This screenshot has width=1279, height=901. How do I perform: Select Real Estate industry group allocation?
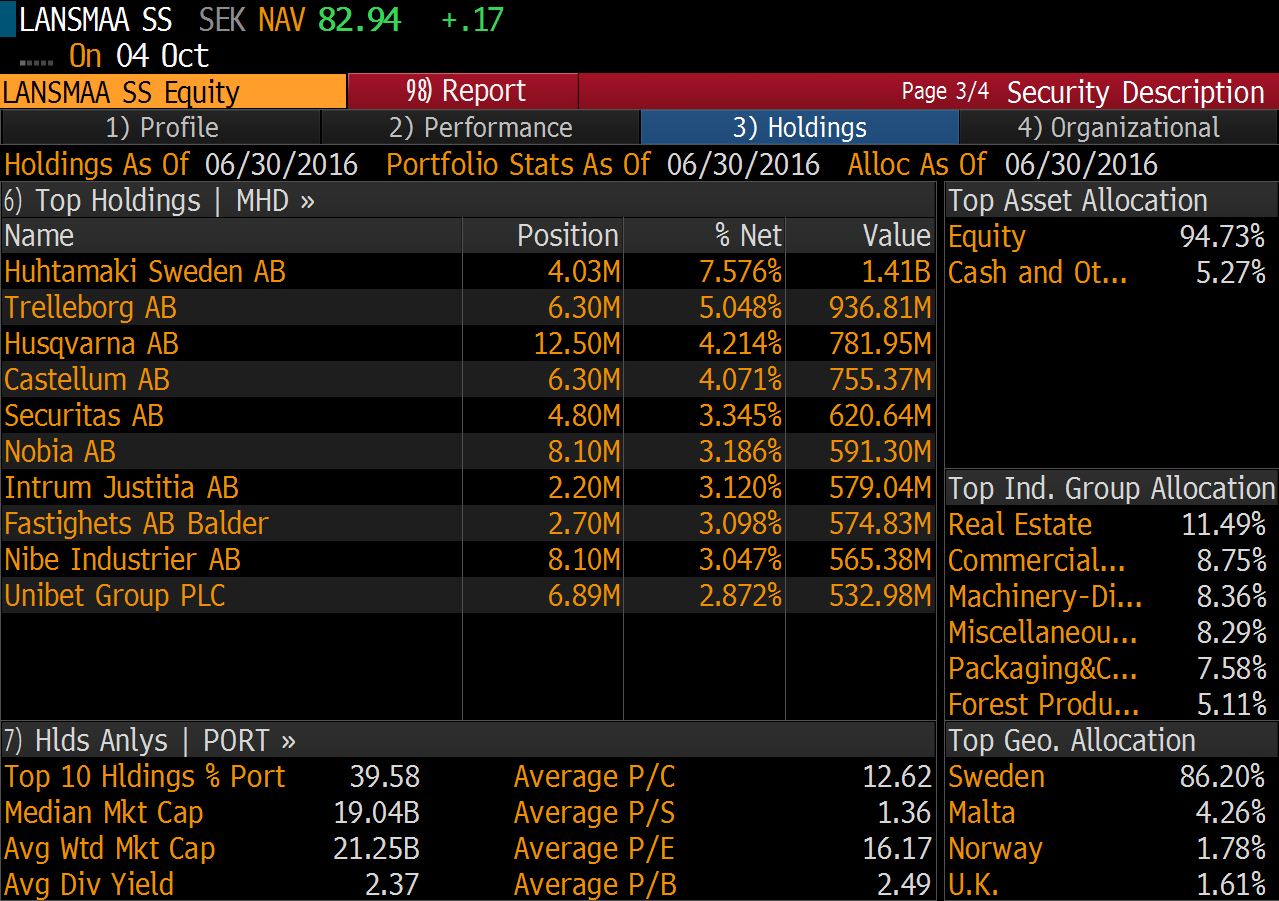pos(1020,524)
